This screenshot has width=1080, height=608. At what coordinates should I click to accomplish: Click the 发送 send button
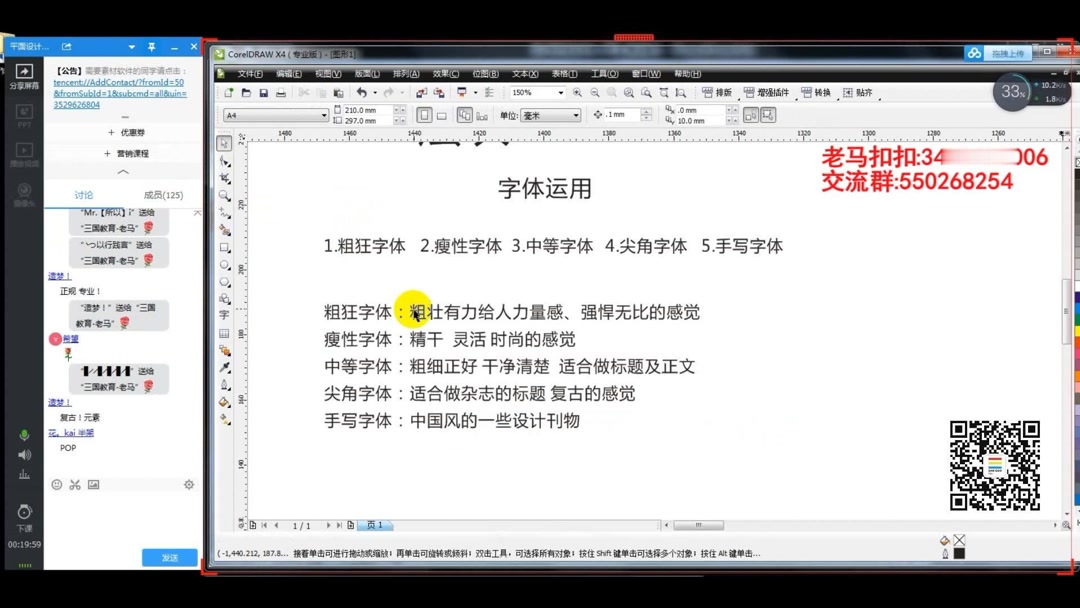click(168, 558)
